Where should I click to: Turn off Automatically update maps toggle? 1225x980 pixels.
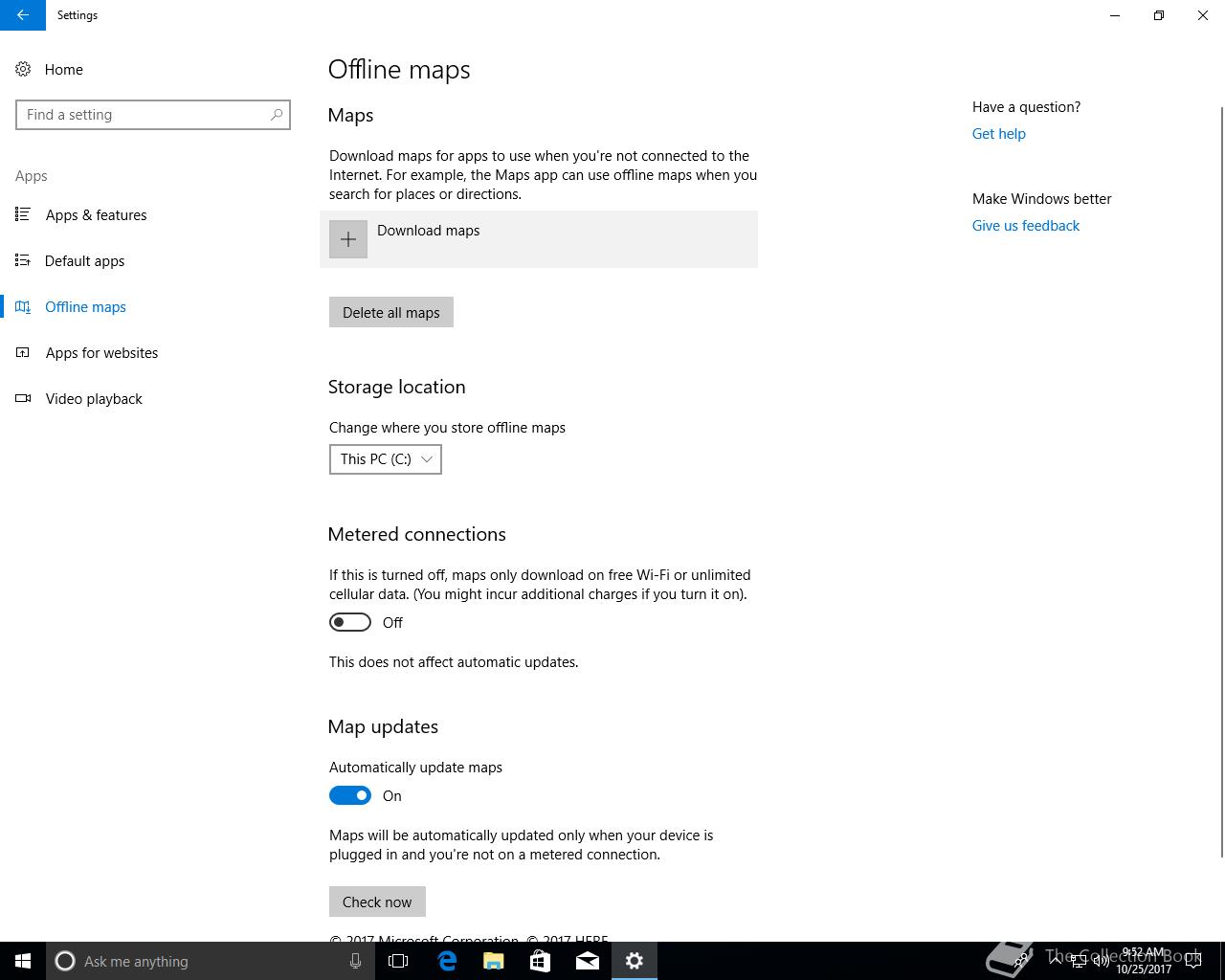[x=350, y=795]
